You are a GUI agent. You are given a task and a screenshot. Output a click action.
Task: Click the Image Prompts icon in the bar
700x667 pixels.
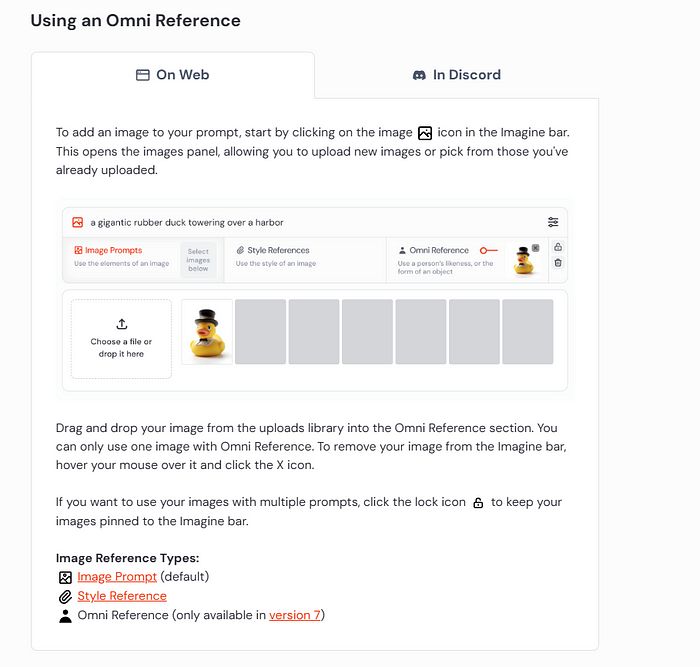click(78, 250)
